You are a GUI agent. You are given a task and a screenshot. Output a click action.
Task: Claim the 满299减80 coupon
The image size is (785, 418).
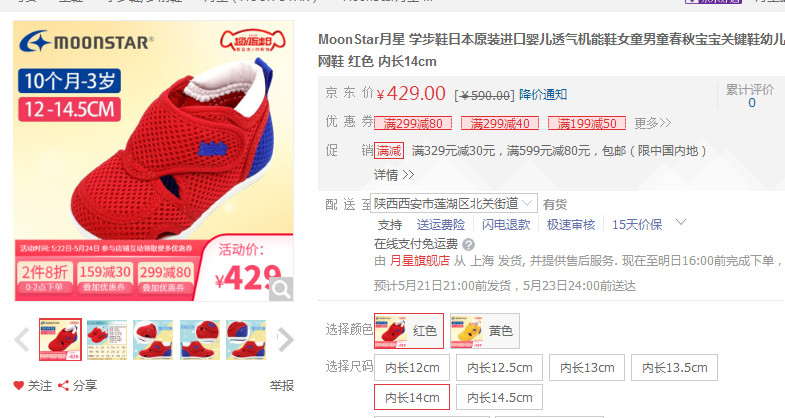click(413, 123)
